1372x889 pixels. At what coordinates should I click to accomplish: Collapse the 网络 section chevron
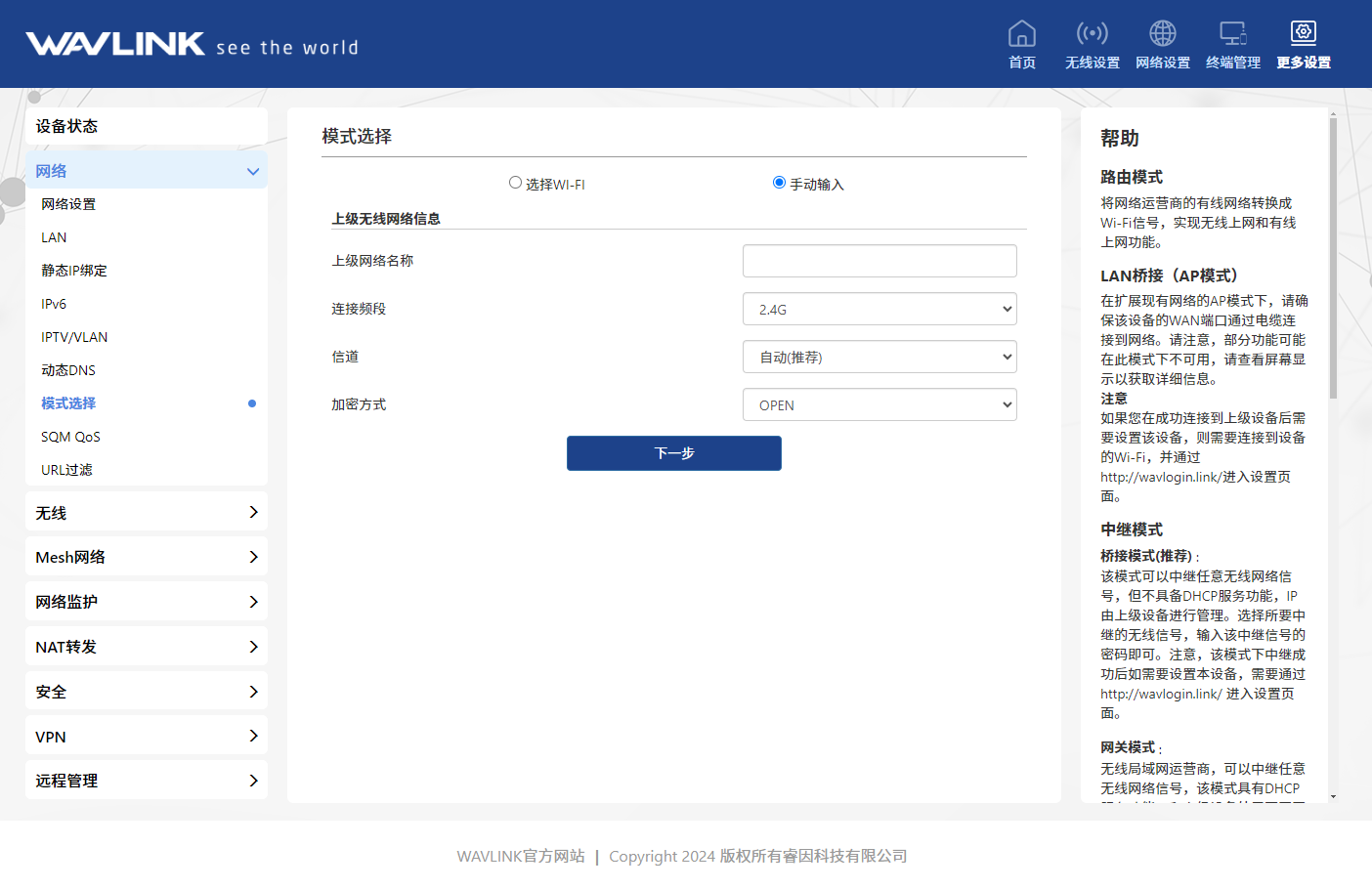point(253,172)
